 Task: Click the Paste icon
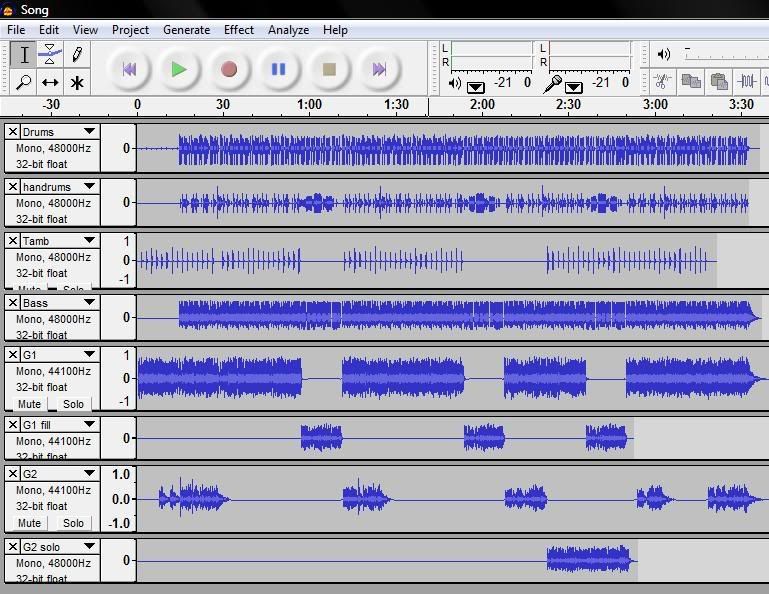point(719,81)
